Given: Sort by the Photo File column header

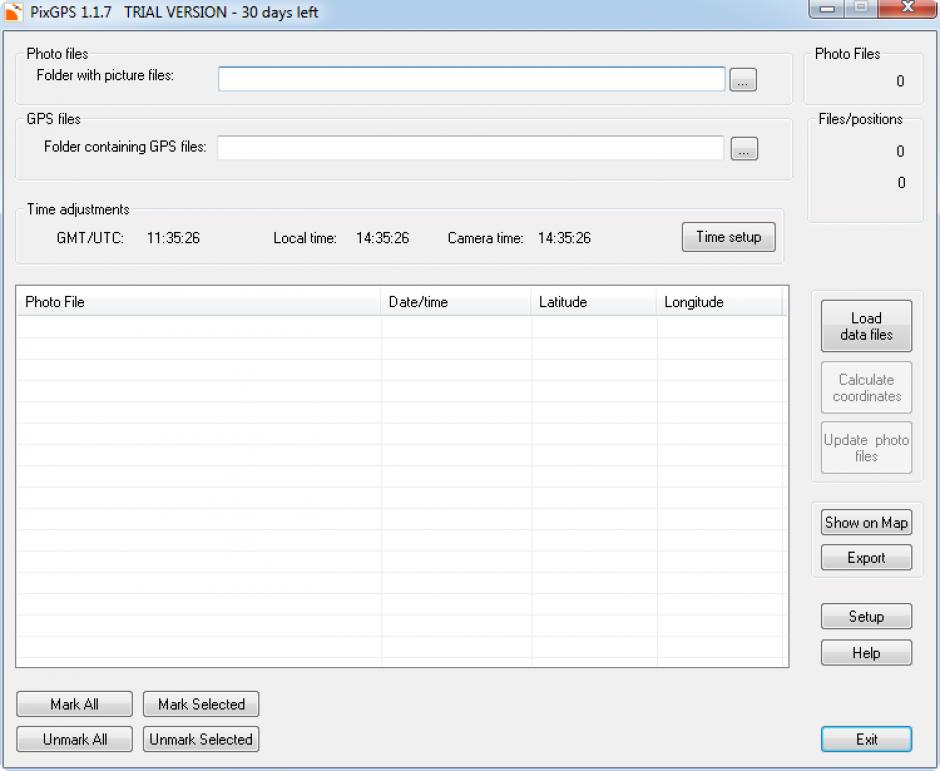Looking at the screenshot, I should point(198,302).
